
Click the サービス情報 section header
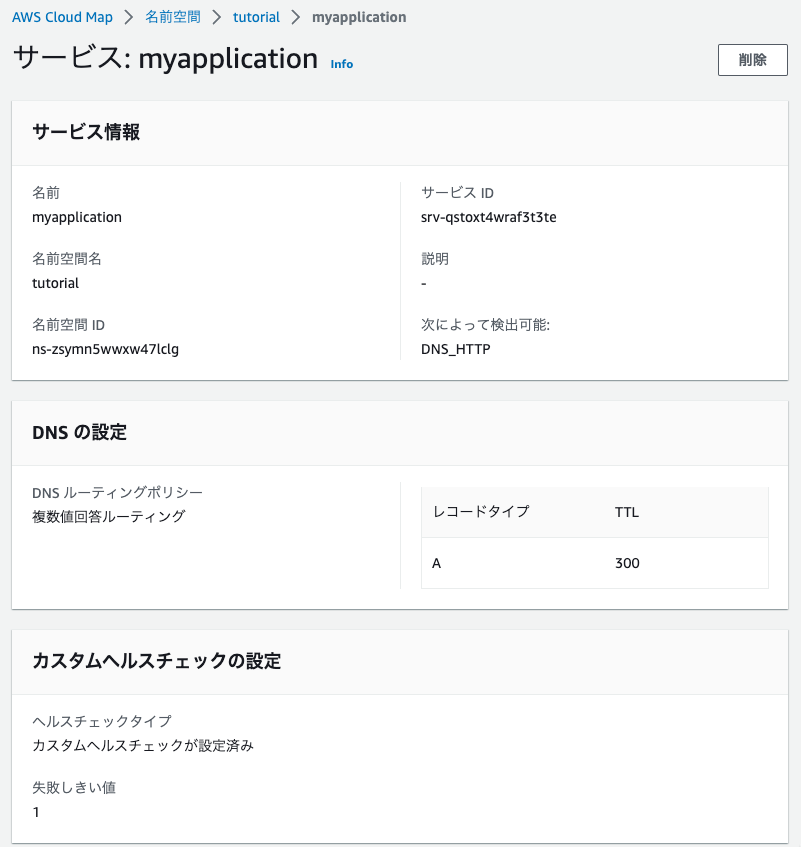click(x=86, y=132)
